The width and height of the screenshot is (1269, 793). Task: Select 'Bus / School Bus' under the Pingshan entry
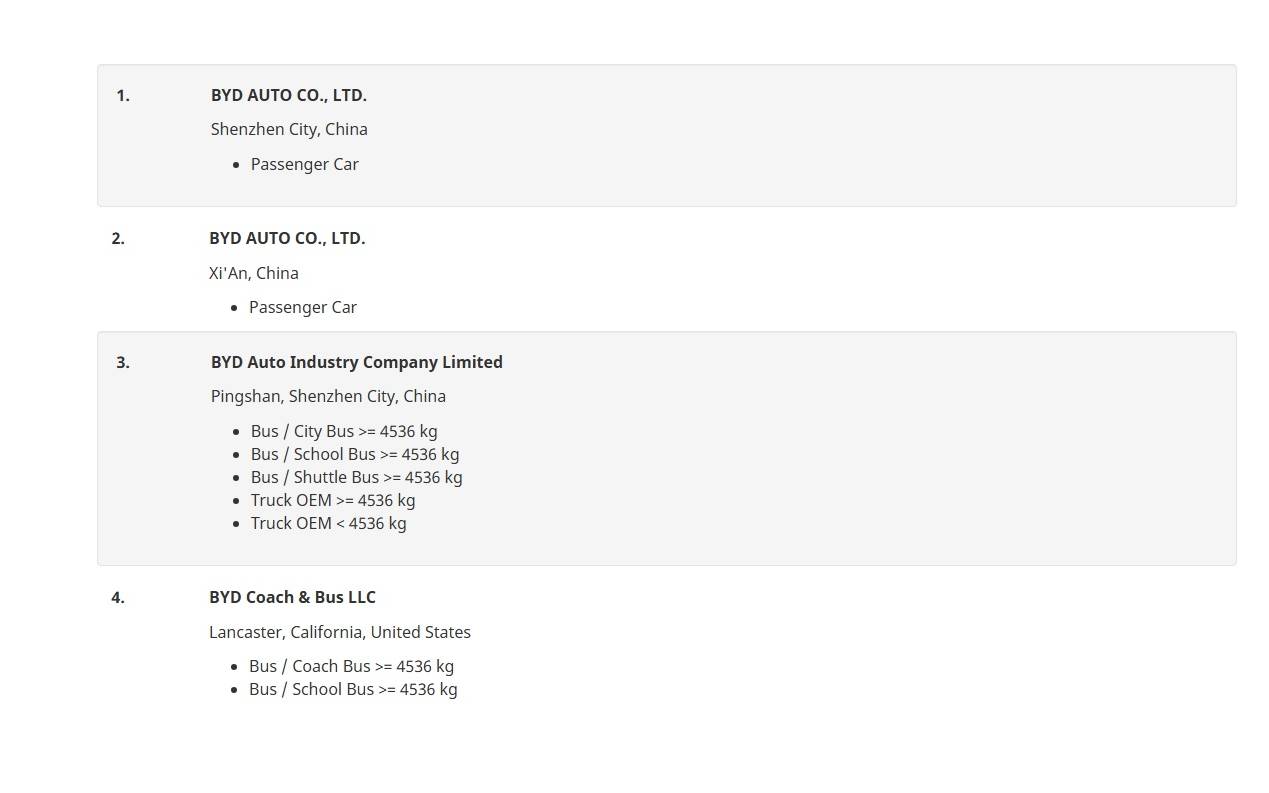355,454
